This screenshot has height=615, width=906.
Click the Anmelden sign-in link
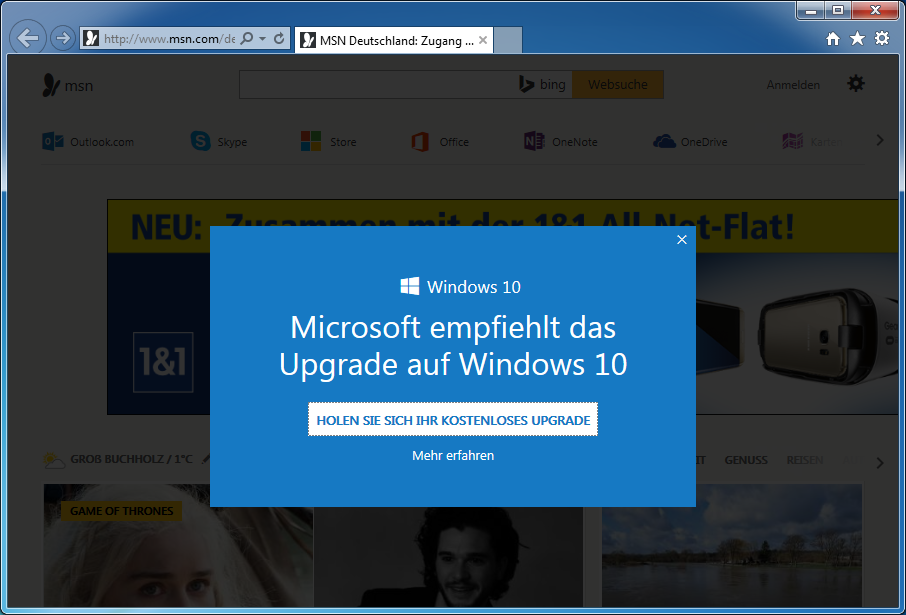(x=793, y=85)
